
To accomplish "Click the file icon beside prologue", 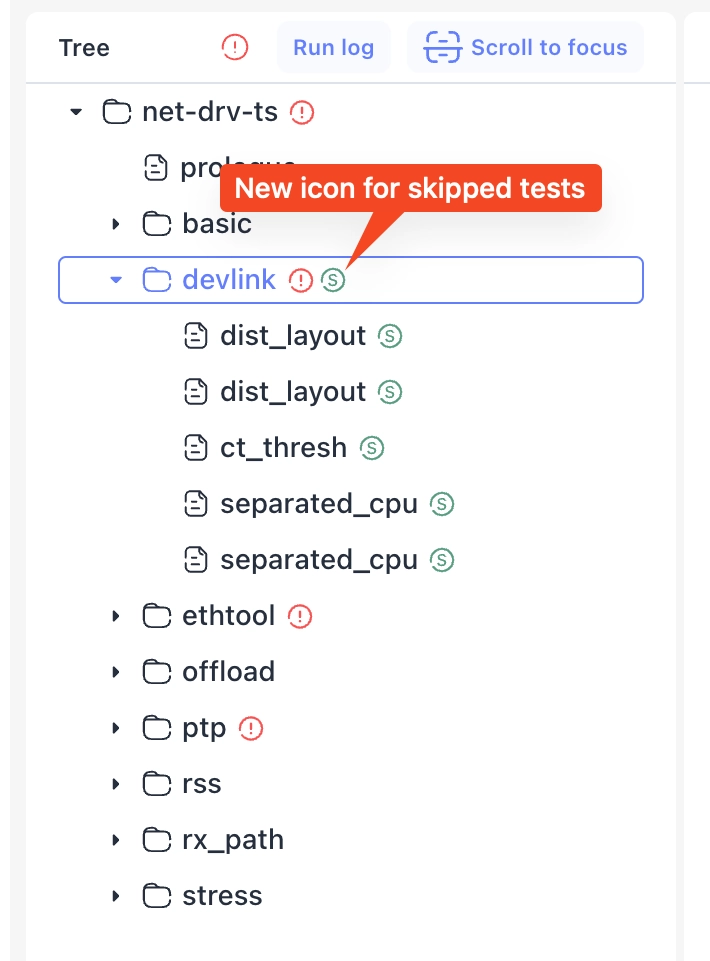I will tap(155, 168).
